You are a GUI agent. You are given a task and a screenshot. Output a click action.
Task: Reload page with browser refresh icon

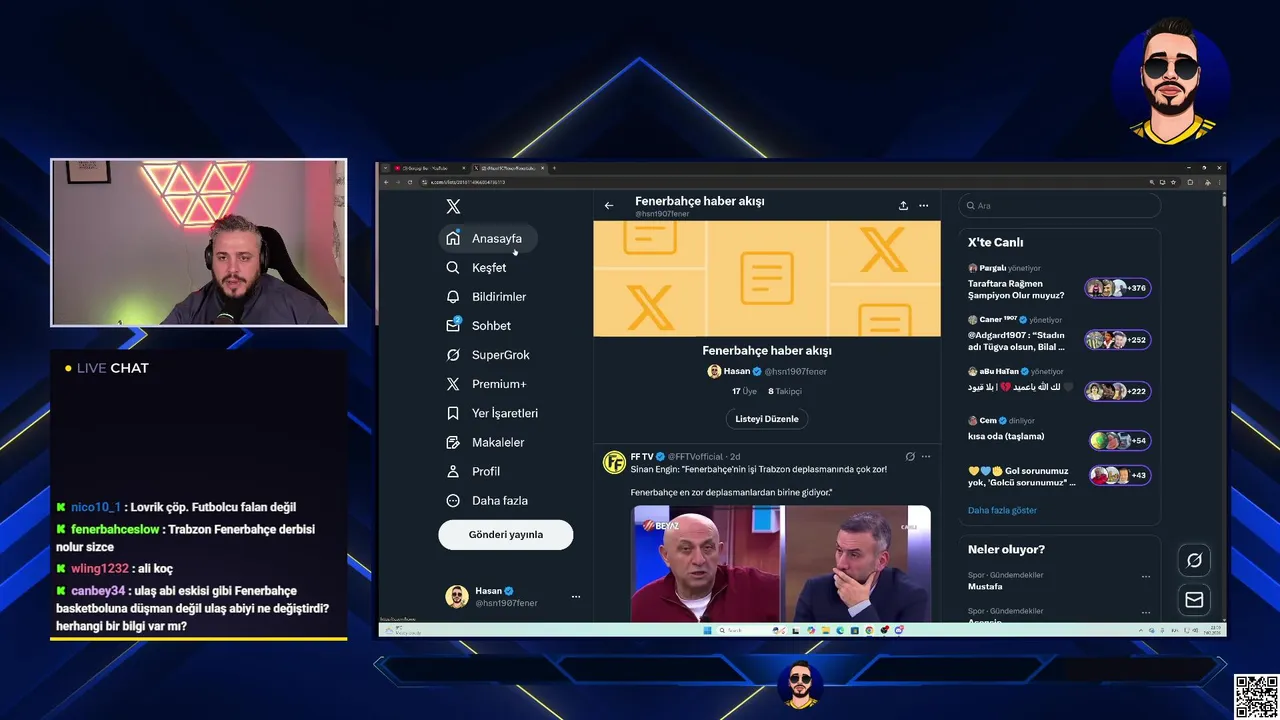pyautogui.click(x=410, y=182)
